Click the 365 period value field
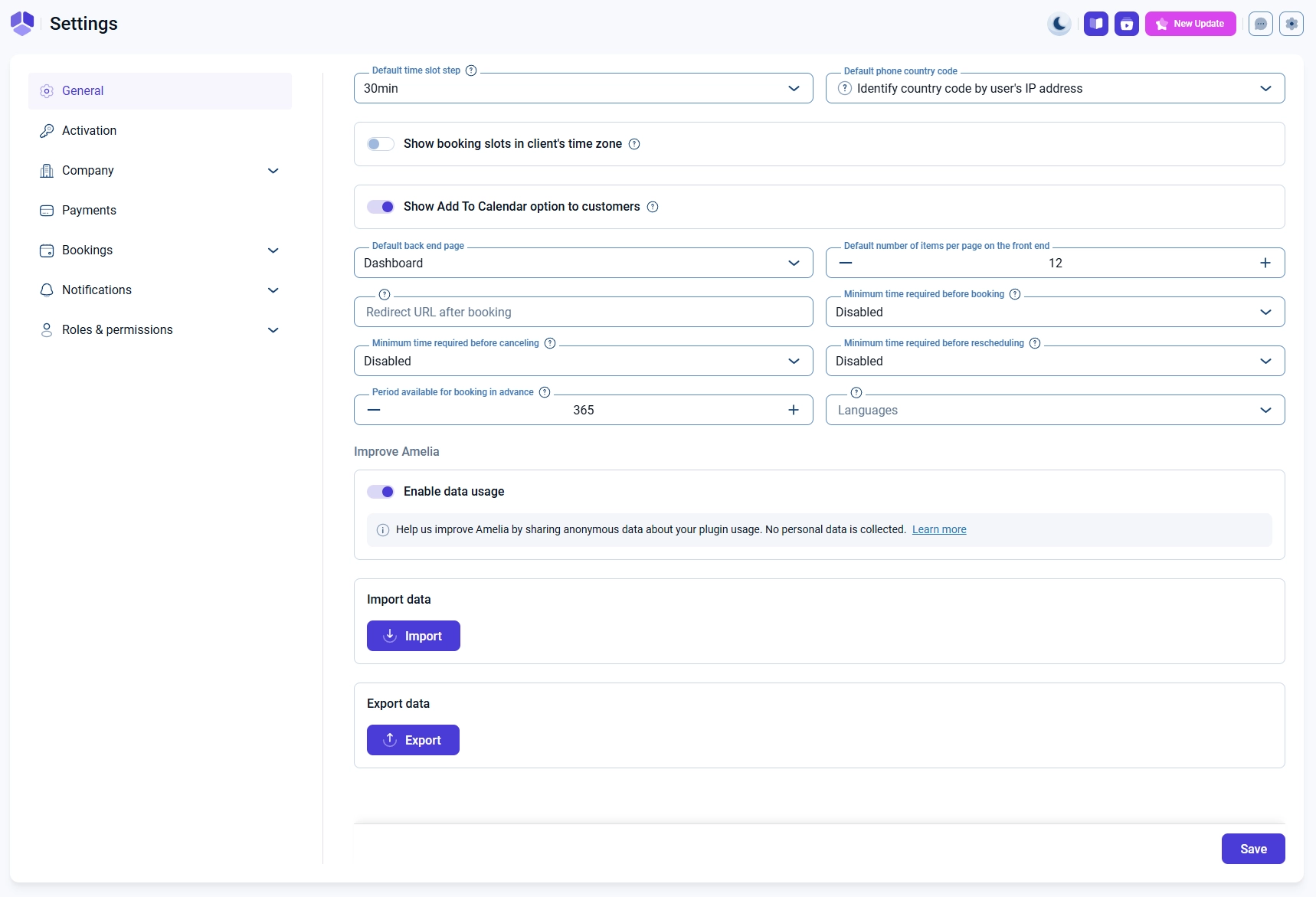Viewport: 1316px width, 897px height. (x=584, y=410)
